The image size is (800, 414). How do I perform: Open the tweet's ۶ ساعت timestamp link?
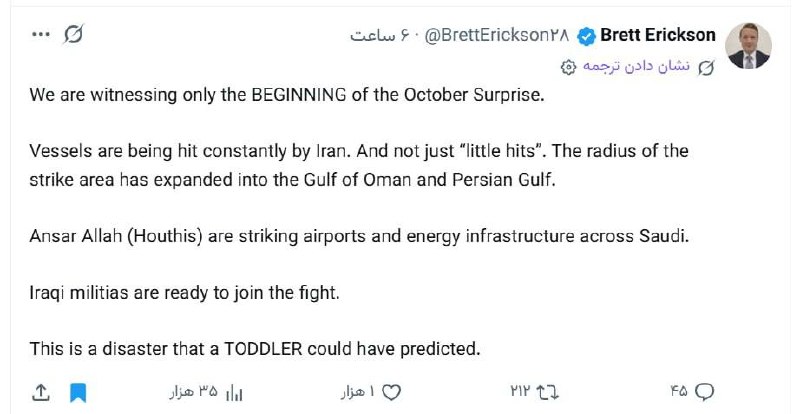(372, 35)
